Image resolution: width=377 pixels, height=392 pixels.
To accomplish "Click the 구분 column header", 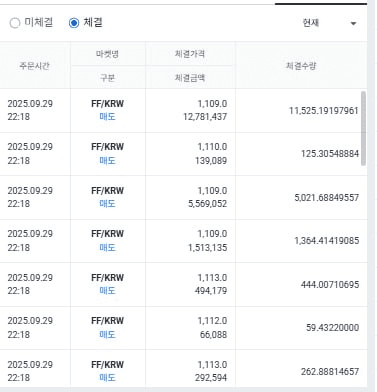I will point(107,78).
